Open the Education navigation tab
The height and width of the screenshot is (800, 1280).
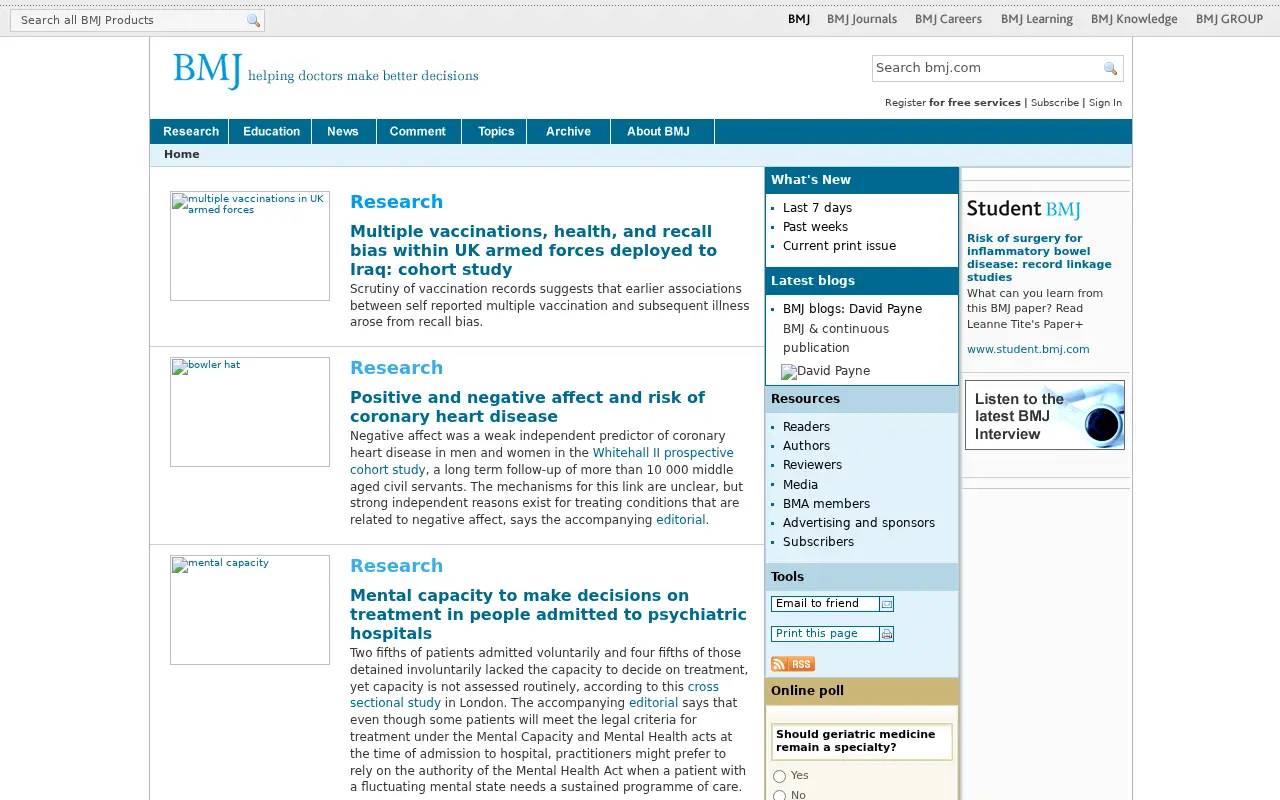pos(271,132)
